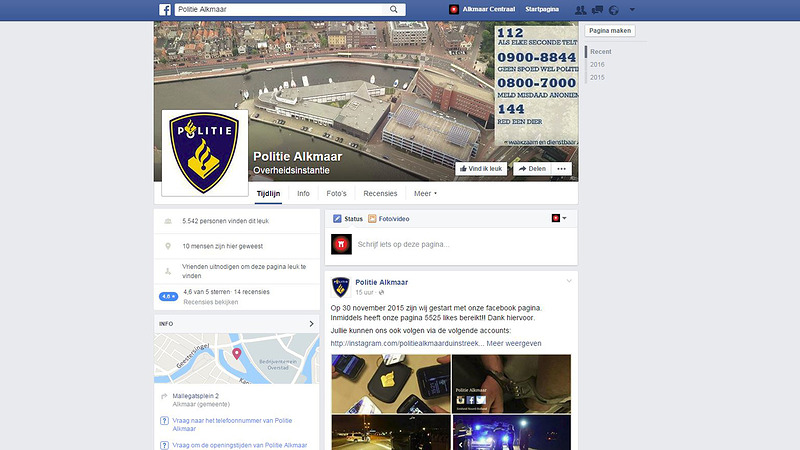
Task: Open the three-dots more actions button
Action: tap(562, 169)
